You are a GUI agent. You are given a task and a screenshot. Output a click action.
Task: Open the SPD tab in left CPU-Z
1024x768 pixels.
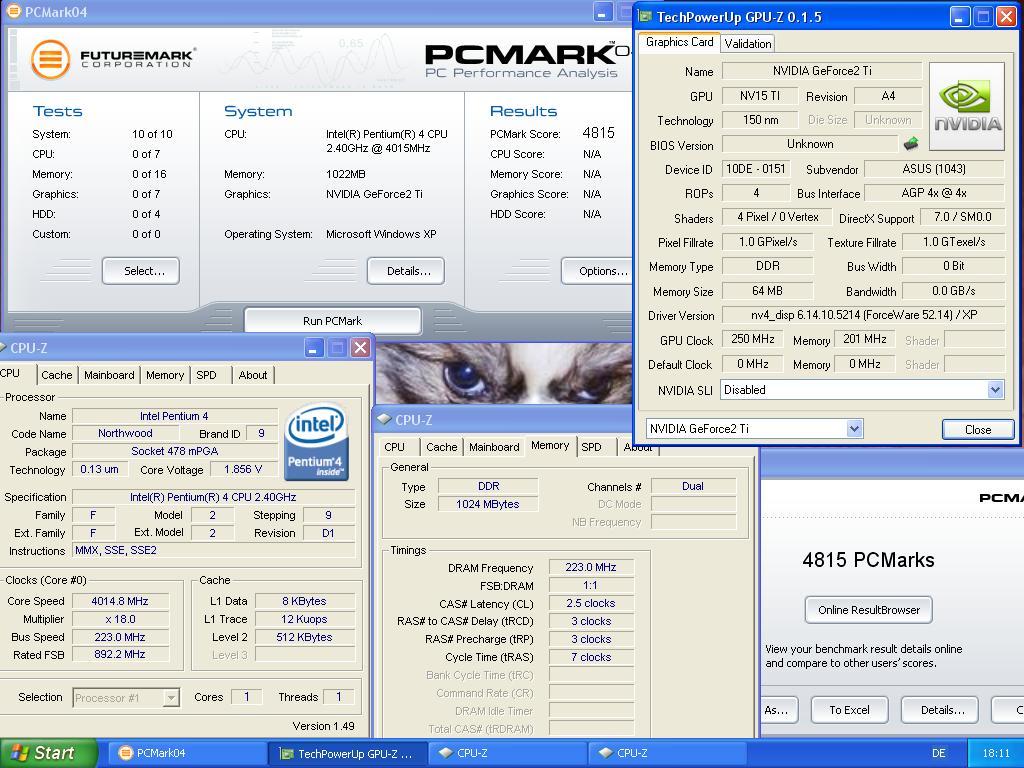206,375
